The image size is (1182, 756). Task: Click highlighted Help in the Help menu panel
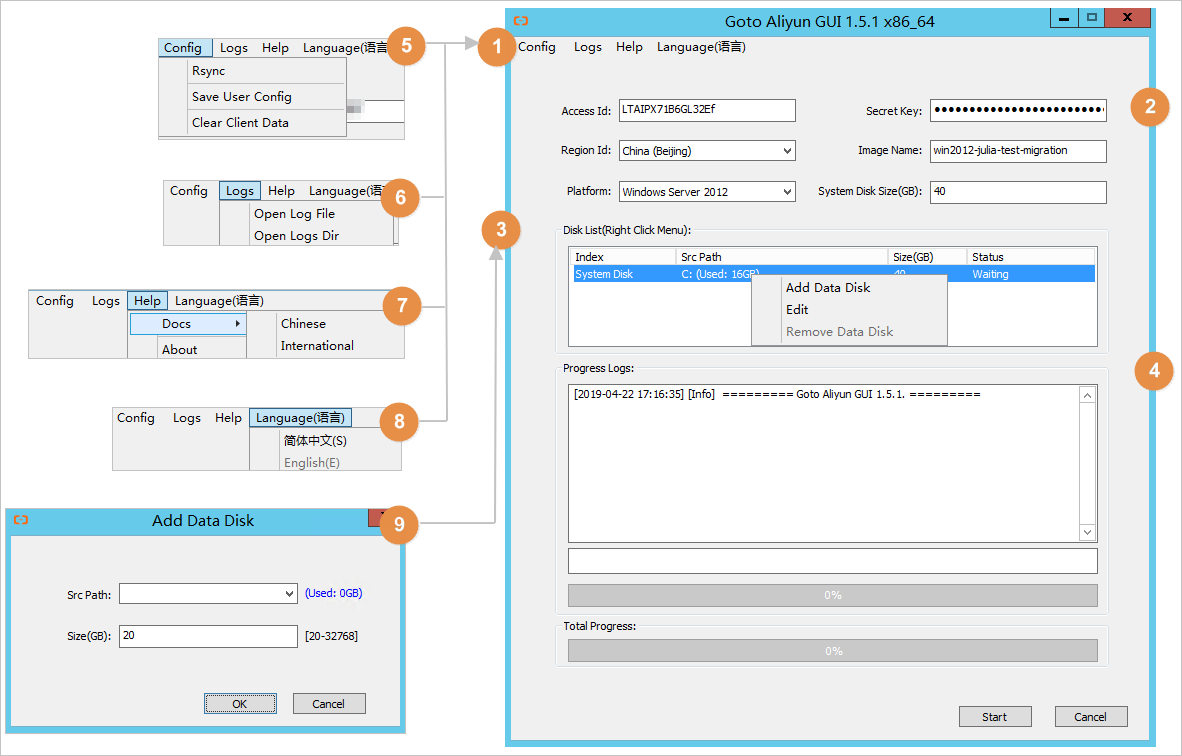point(147,301)
